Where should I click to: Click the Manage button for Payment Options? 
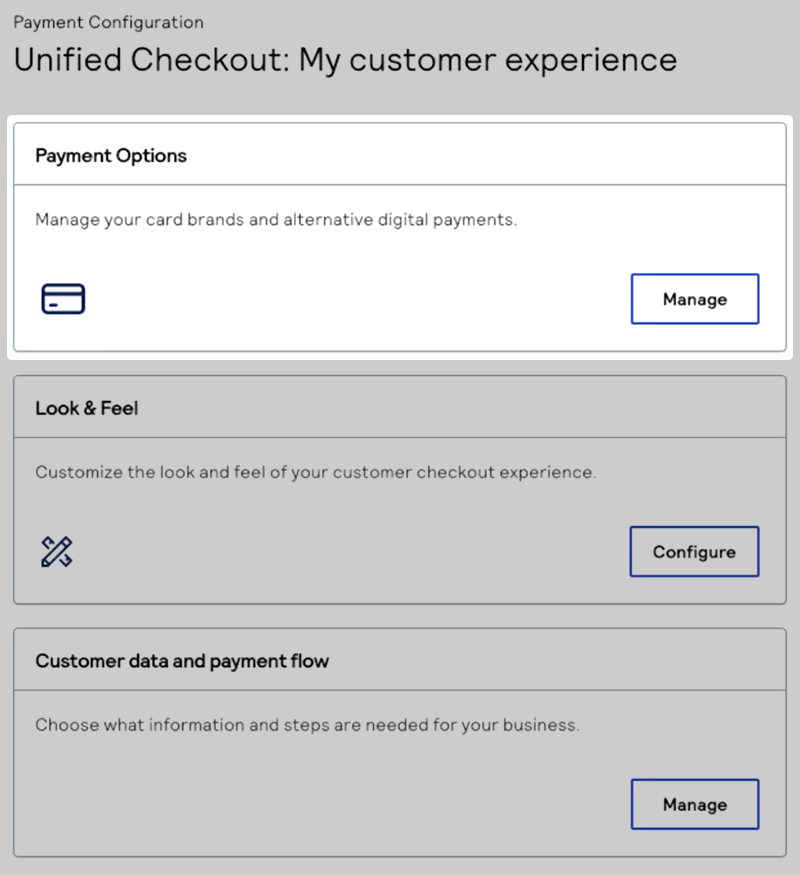click(695, 298)
